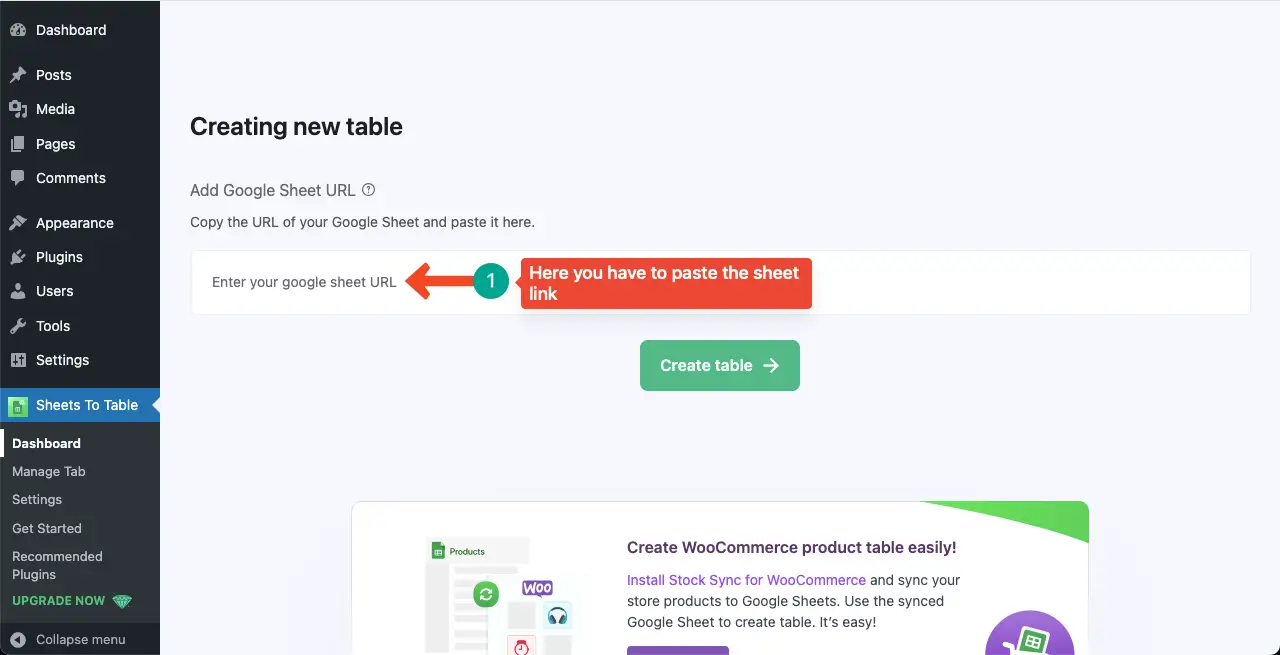Open Manage Tab submenu item

[x=49, y=471]
